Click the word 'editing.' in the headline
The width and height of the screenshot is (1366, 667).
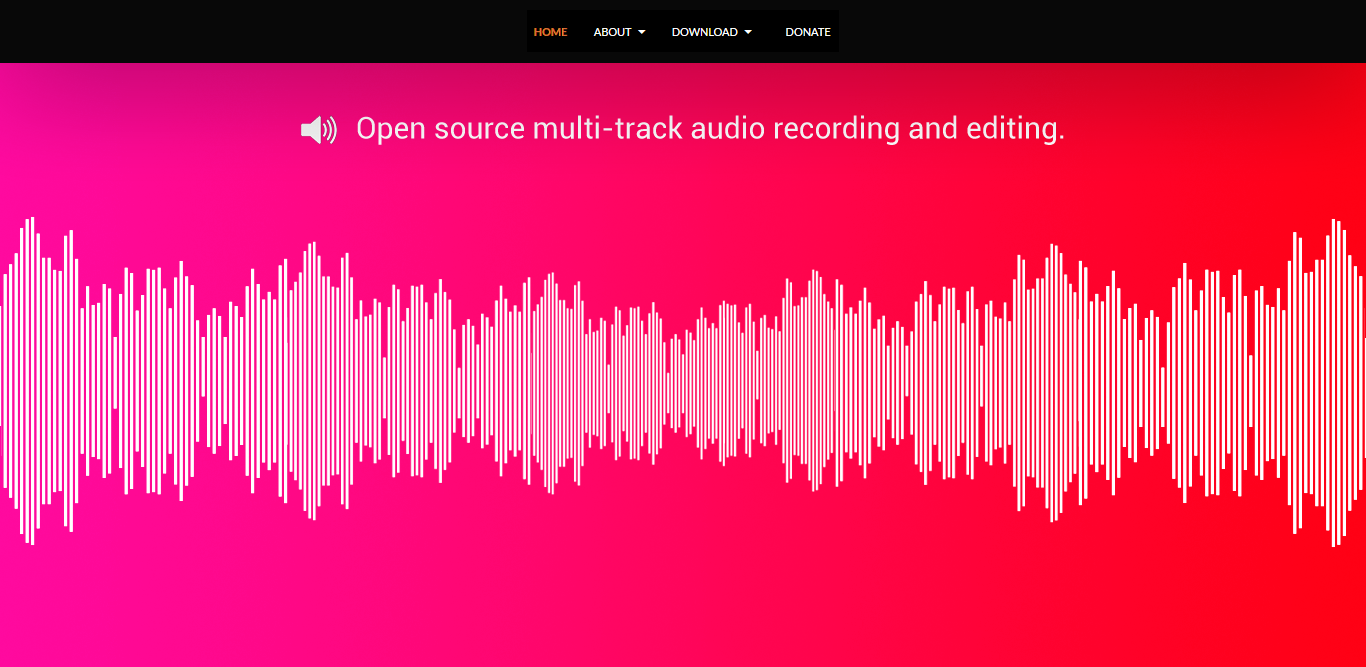1015,129
